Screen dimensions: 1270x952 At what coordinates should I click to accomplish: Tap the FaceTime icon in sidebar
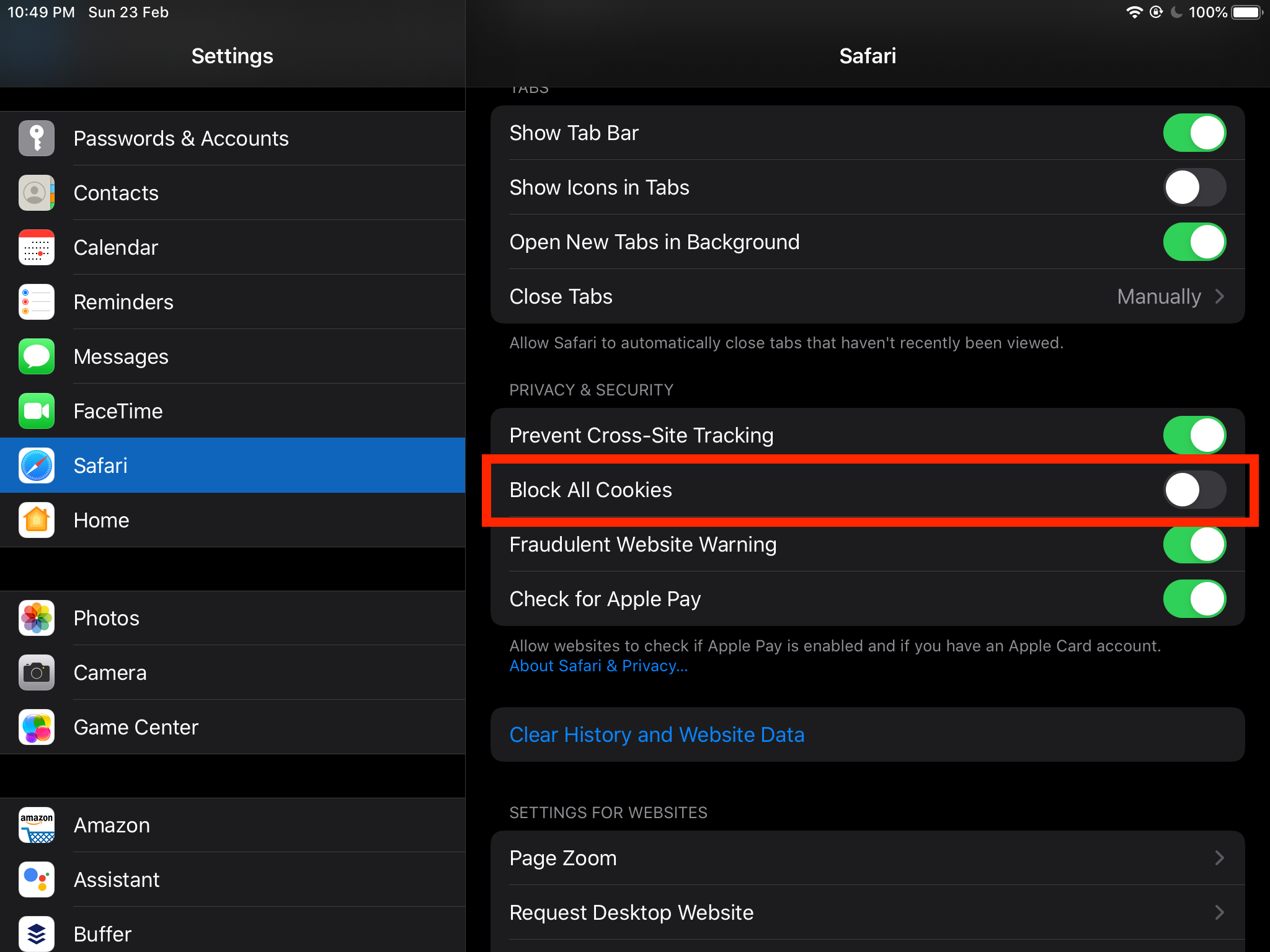pos(35,411)
